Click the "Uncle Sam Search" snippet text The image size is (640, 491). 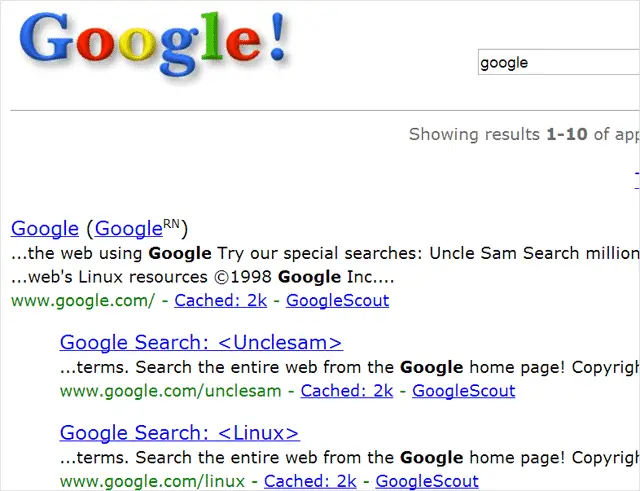point(504,253)
